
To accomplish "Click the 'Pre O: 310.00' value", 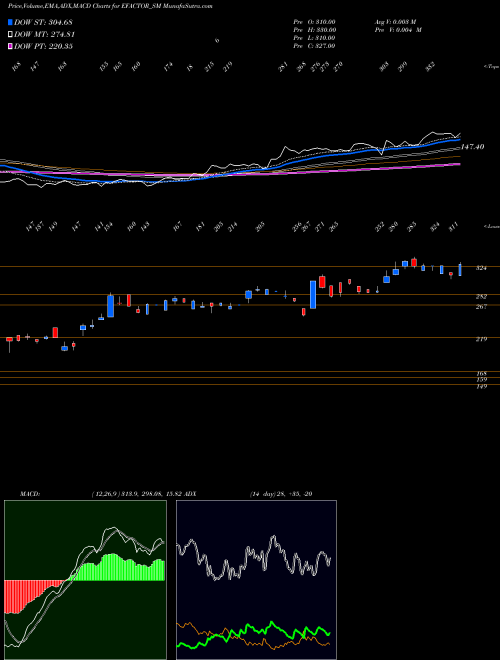I will click(314, 22).
